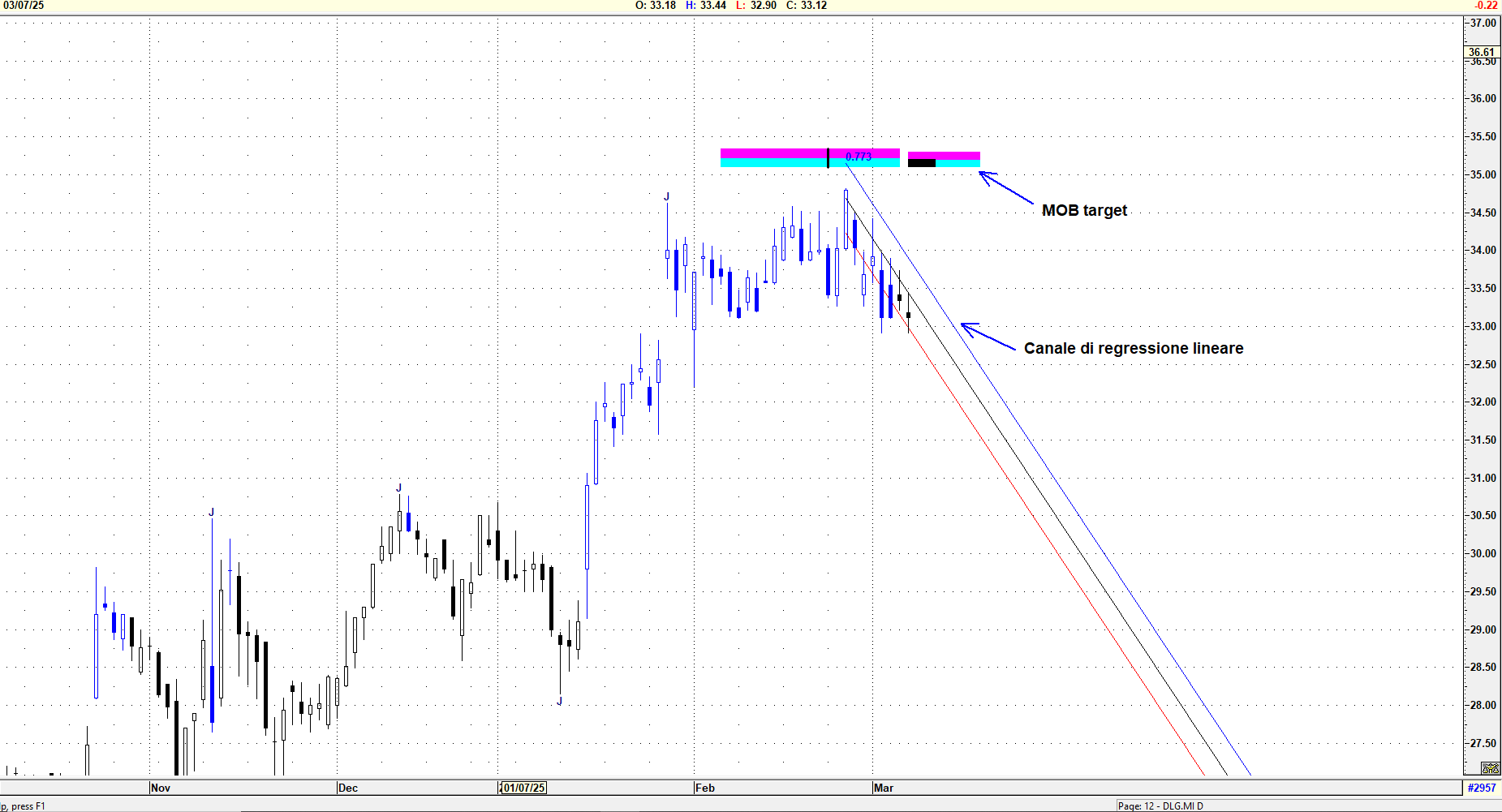This screenshot has height=812, width=1502.
Task: Click the J pivot marker above the late-January high
Action: (667, 196)
